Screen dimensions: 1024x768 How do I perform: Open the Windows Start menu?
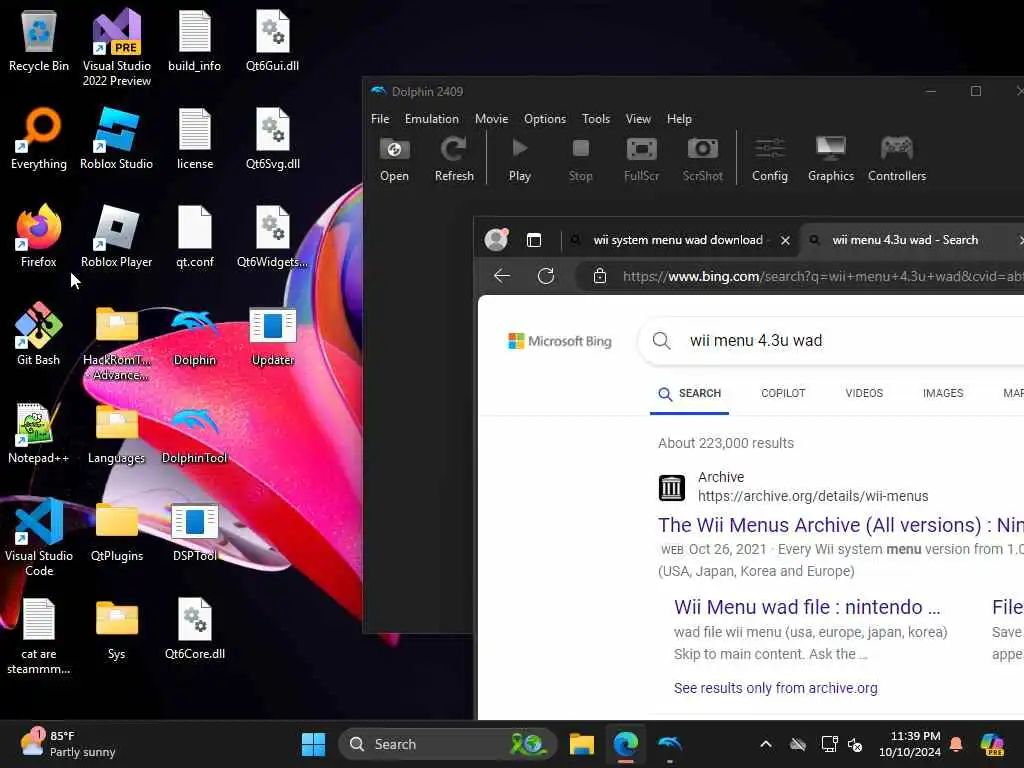(313, 744)
